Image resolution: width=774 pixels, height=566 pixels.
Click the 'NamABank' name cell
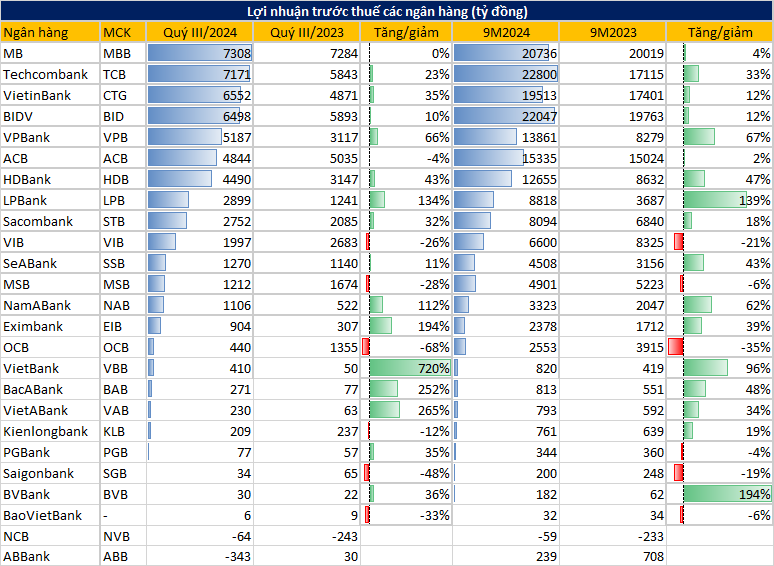point(50,305)
